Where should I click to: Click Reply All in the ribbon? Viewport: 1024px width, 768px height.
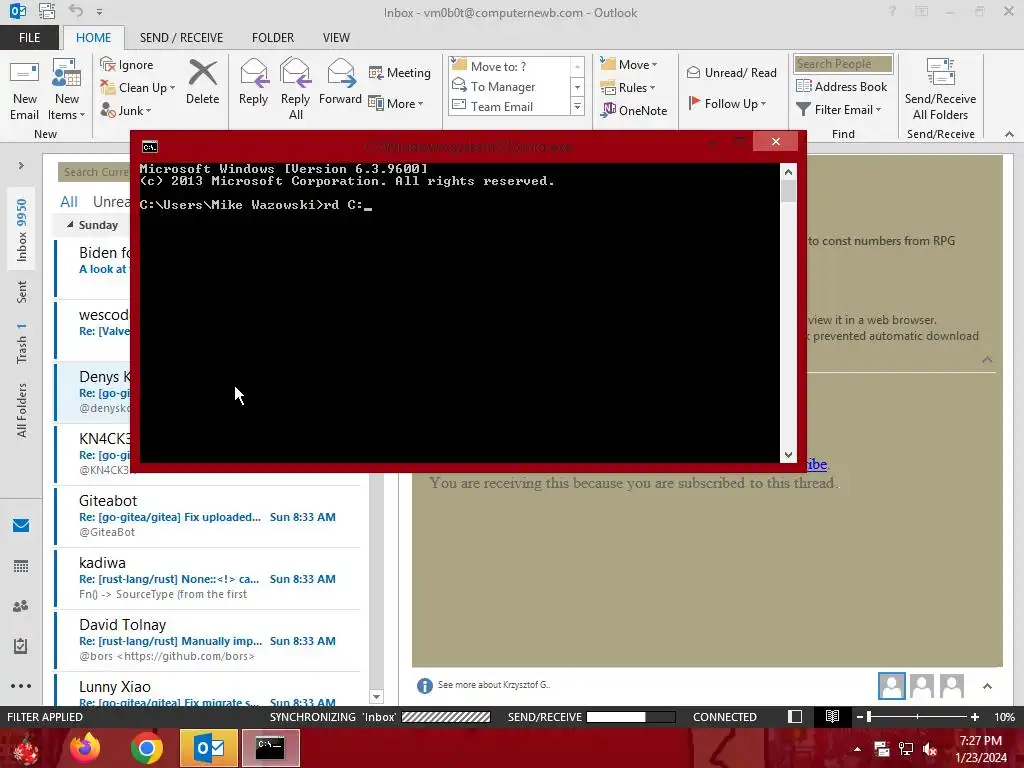tap(295, 90)
